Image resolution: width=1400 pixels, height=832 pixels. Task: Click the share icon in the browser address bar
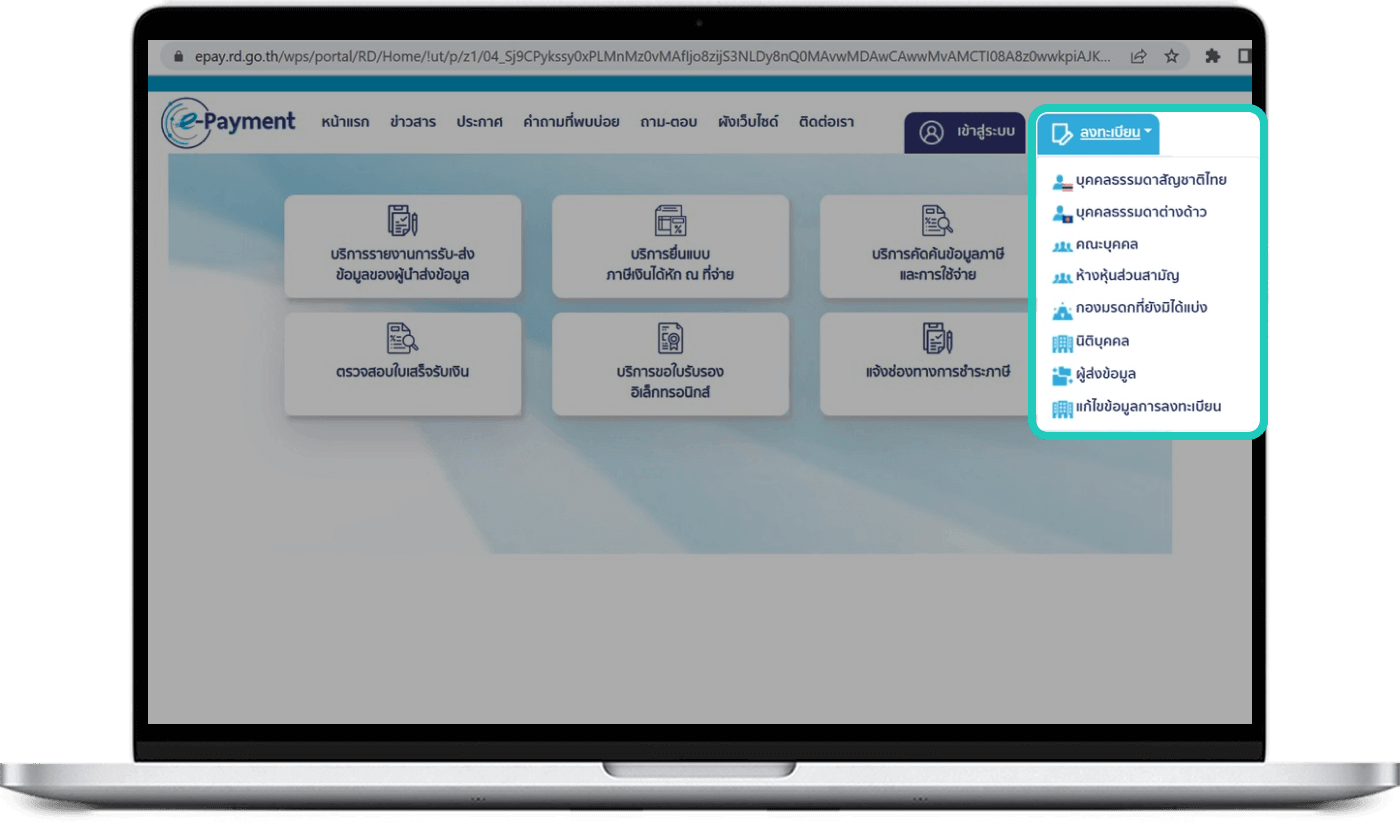point(1138,57)
